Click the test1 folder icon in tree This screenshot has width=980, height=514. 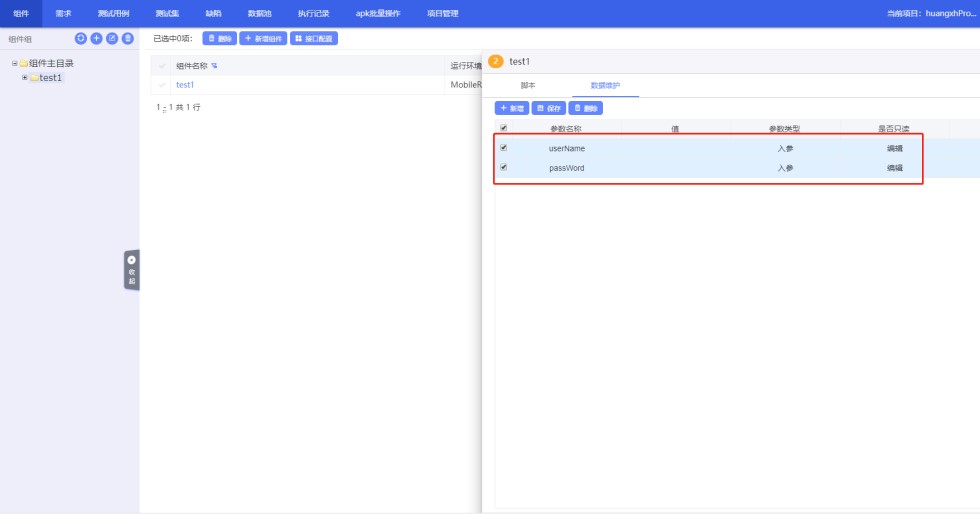point(34,78)
